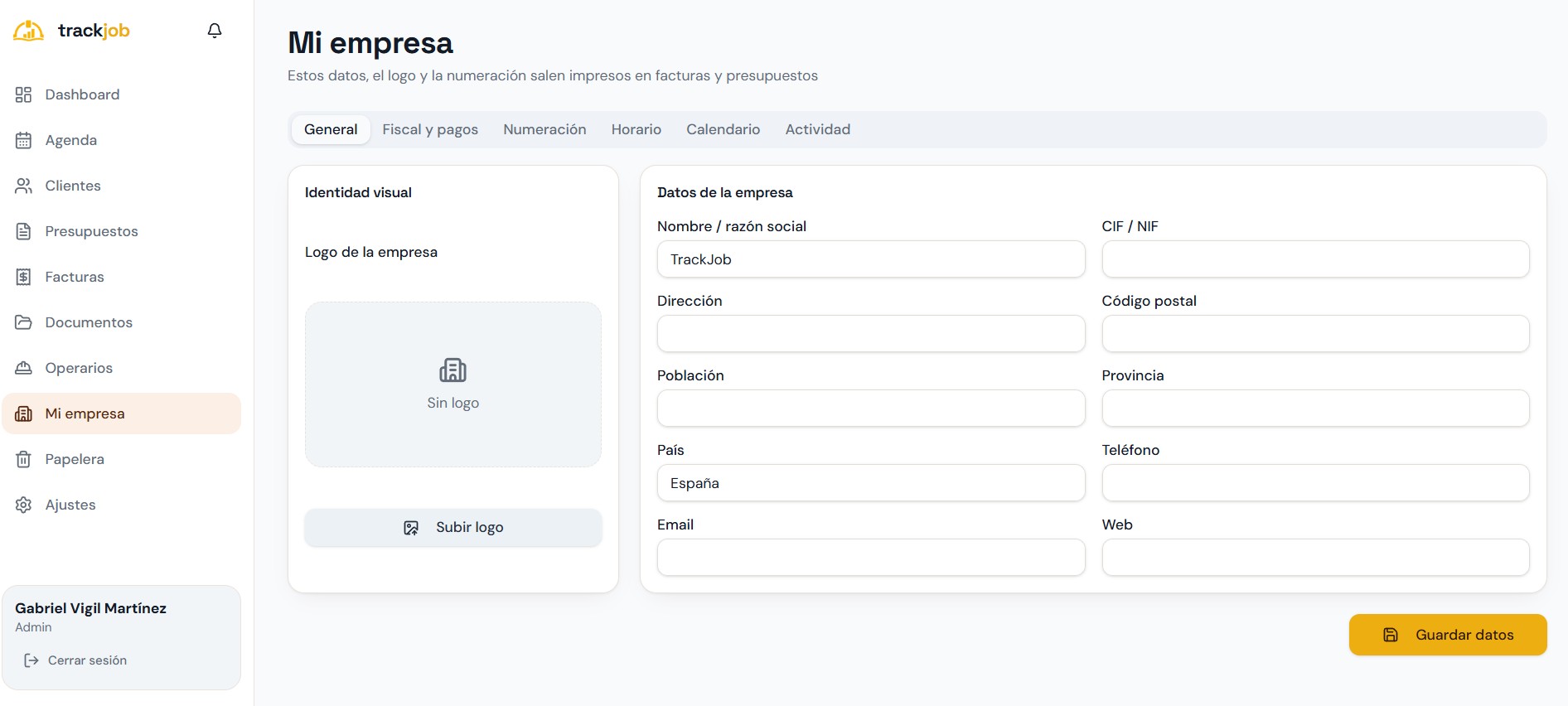Open Documentos via its folder icon
This screenshot has height=706, width=1568.
23,322
